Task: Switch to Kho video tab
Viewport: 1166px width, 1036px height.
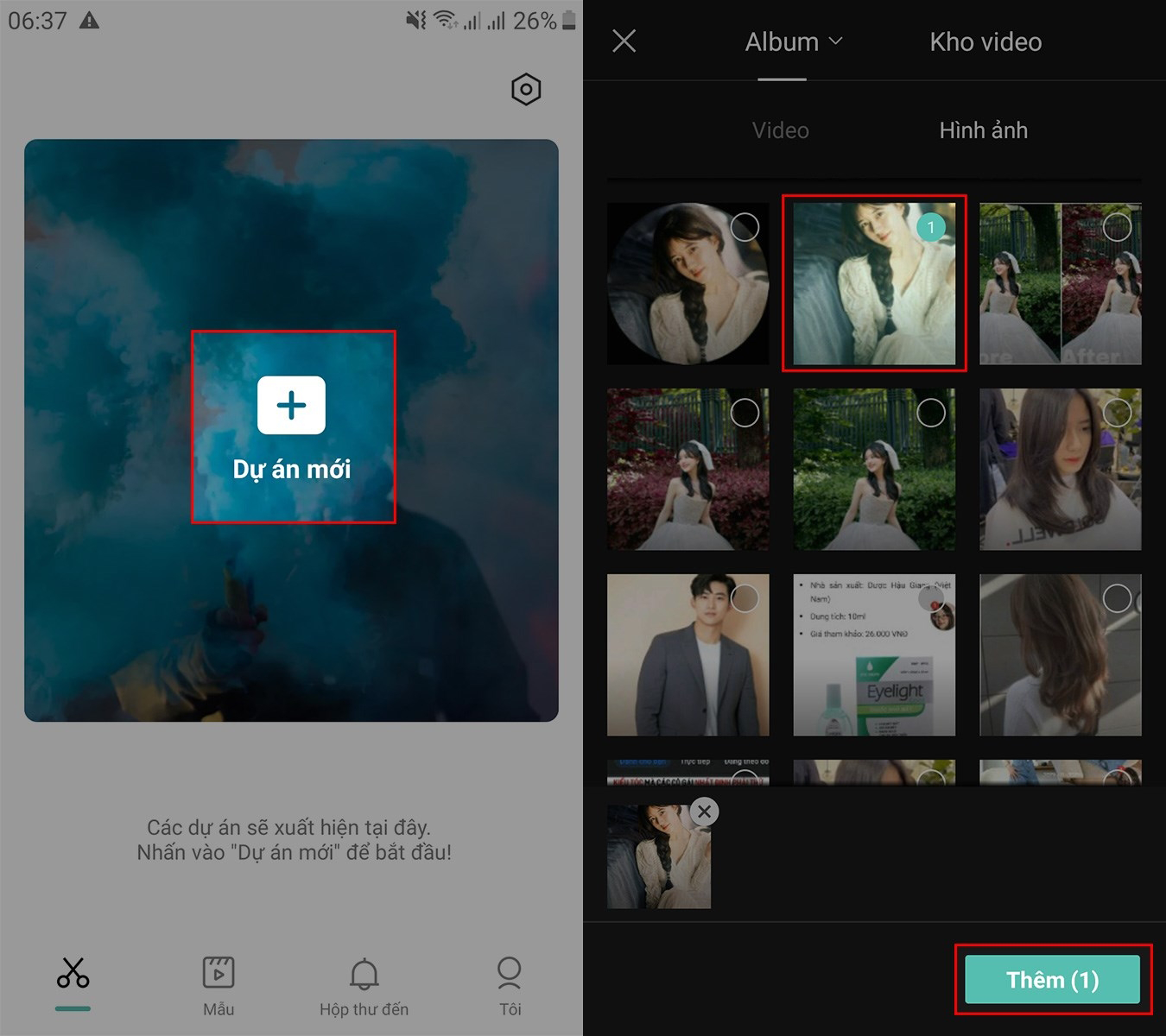Action: (985, 41)
